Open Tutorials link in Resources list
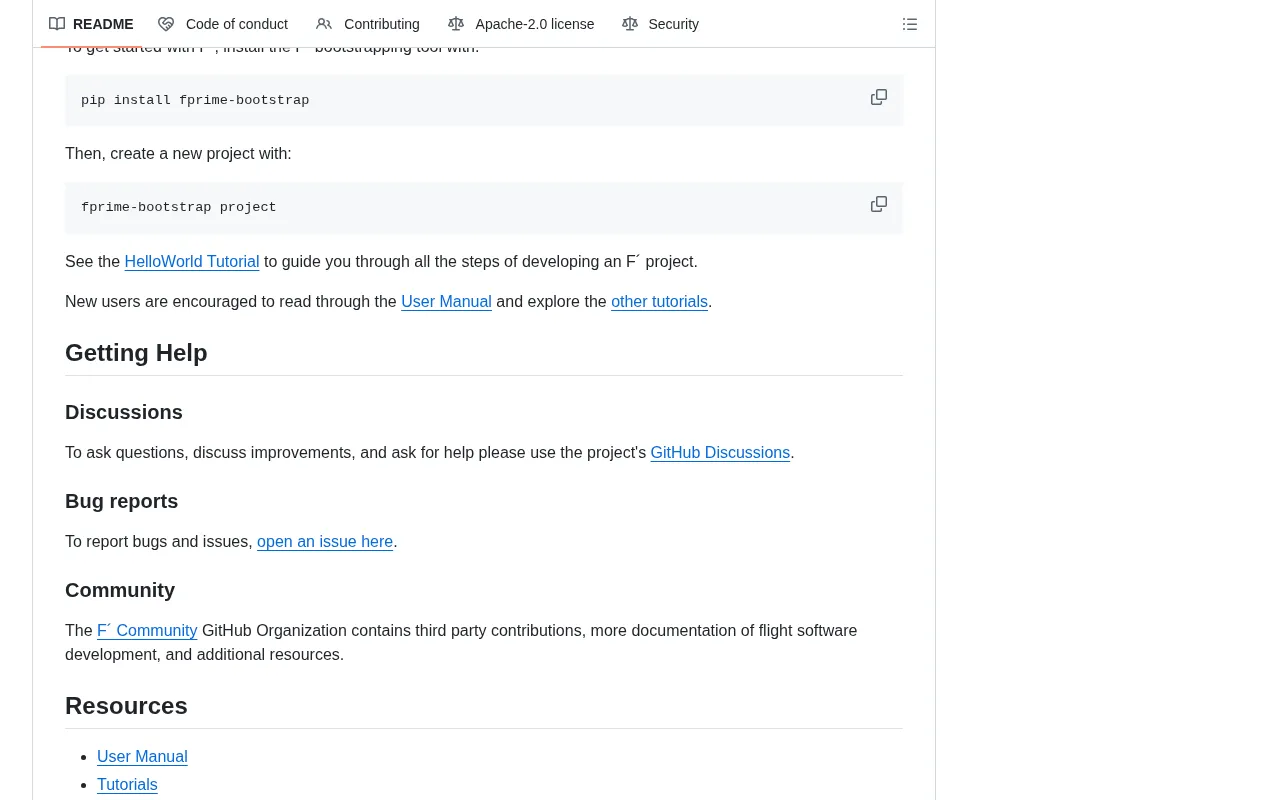The height and width of the screenshot is (800, 1280). point(127,785)
